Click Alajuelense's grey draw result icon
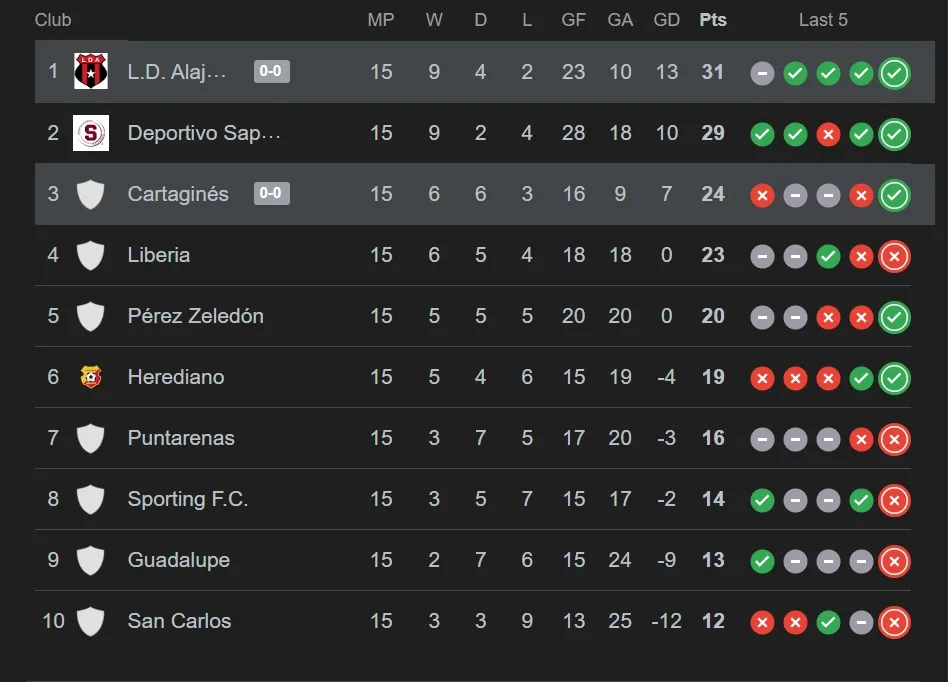This screenshot has height=682, width=948. coord(762,73)
